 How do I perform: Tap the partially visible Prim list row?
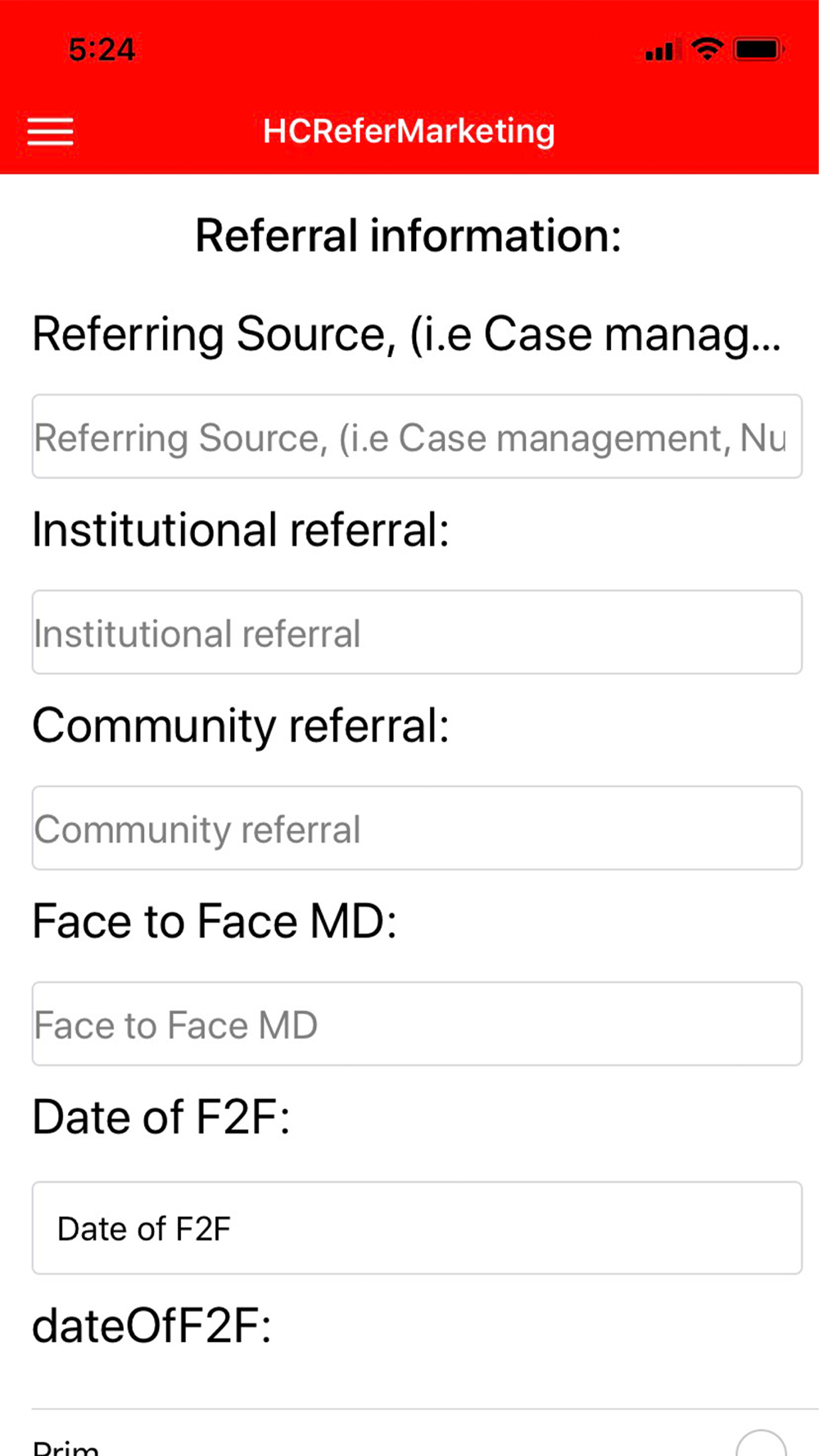pos(328,1445)
